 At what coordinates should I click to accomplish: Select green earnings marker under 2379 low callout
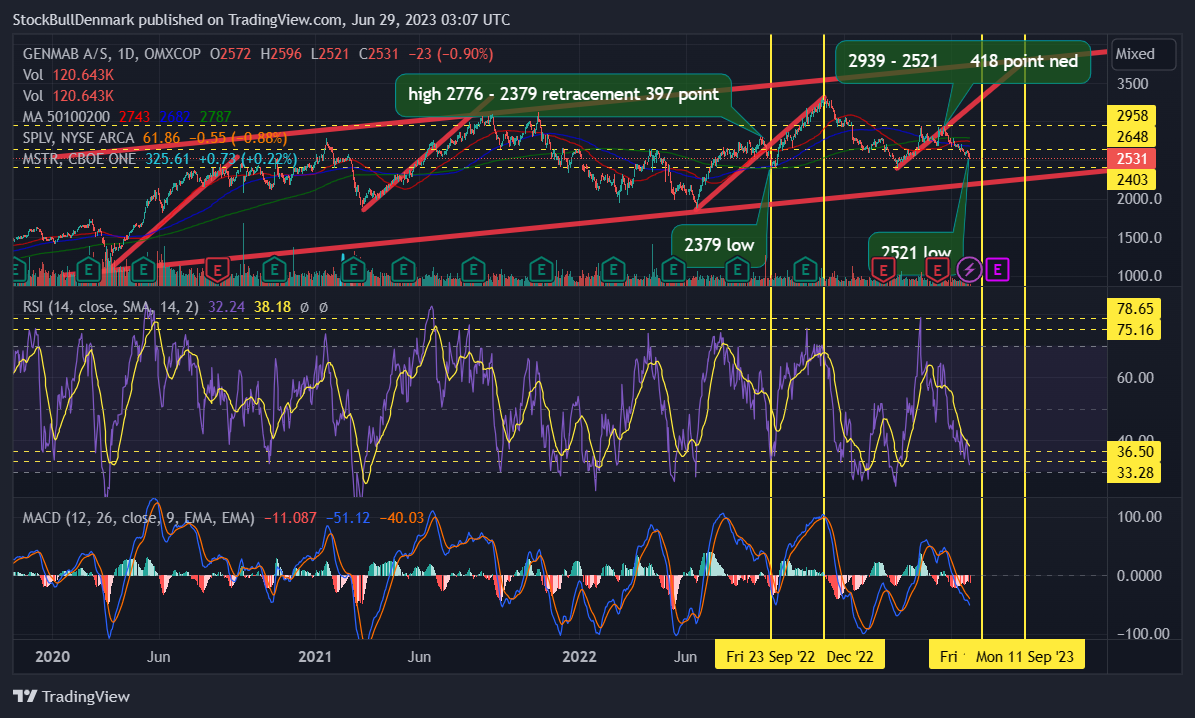coord(737,269)
